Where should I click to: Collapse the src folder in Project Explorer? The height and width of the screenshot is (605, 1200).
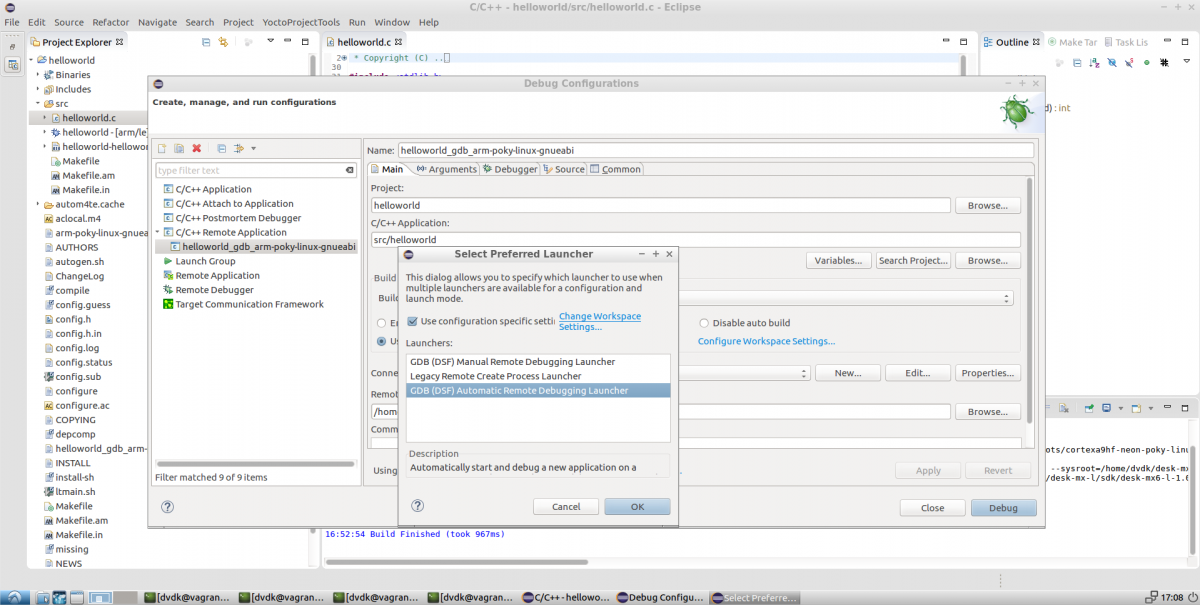click(38, 104)
